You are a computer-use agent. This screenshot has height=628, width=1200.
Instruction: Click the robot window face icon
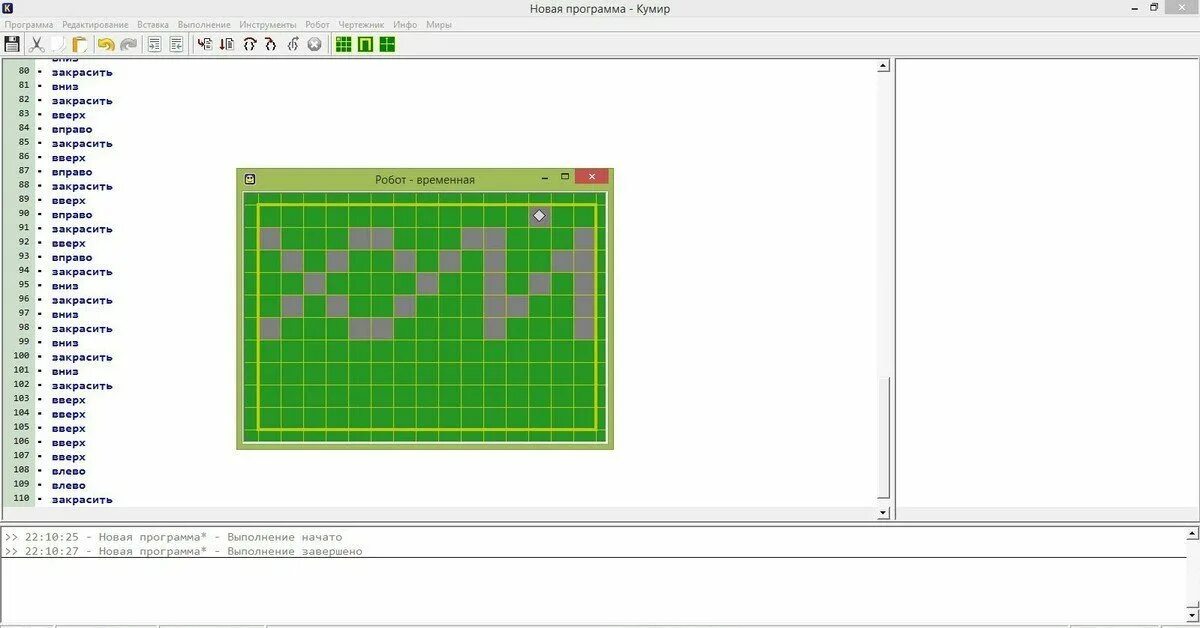point(250,179)
